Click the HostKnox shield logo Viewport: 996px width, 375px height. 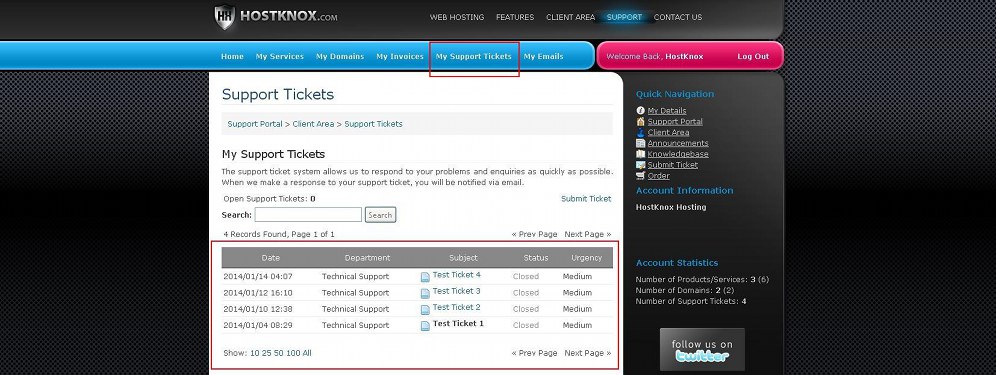coord(224,17)
